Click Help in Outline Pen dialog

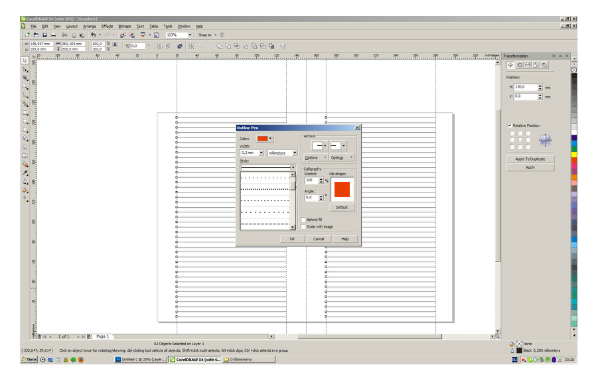[x=345, y=239]
